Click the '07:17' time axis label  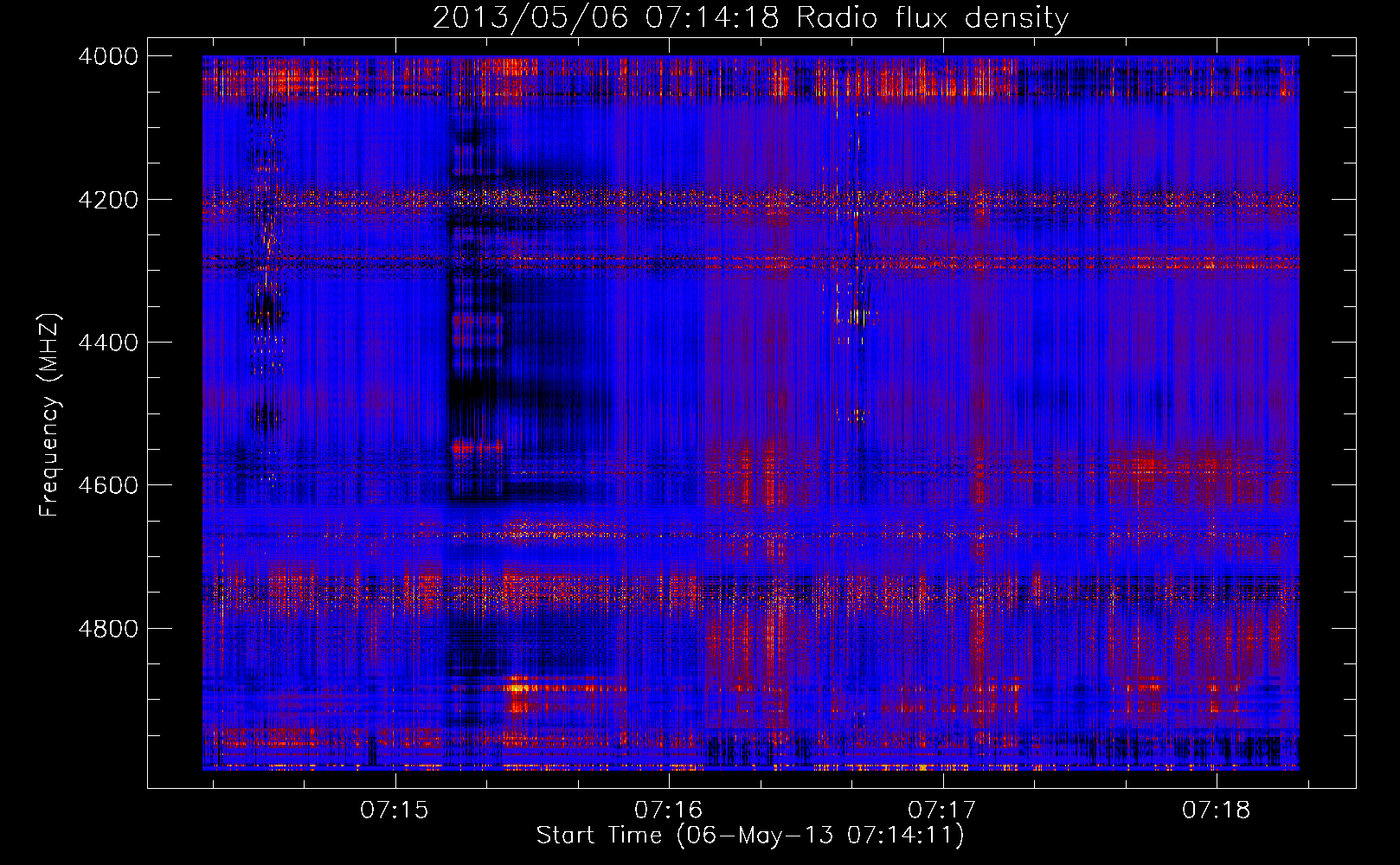pyautogui.click(x=941, y=810)
